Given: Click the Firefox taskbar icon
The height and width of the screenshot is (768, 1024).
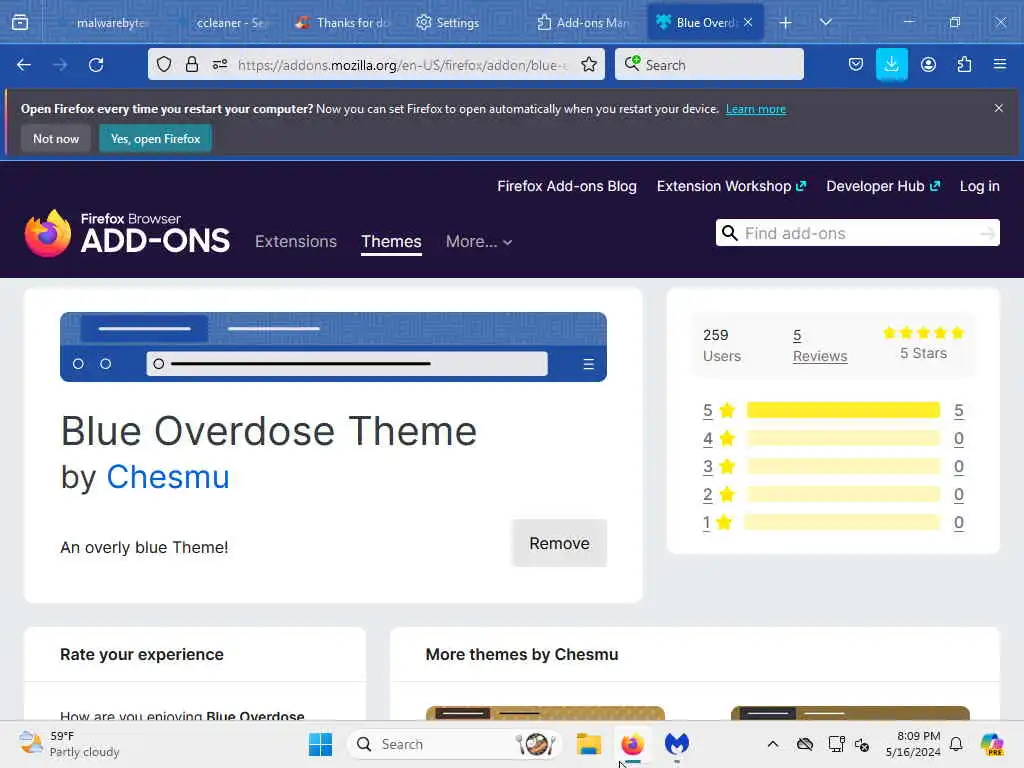Looking at the screenshot, I should (632, 744).
